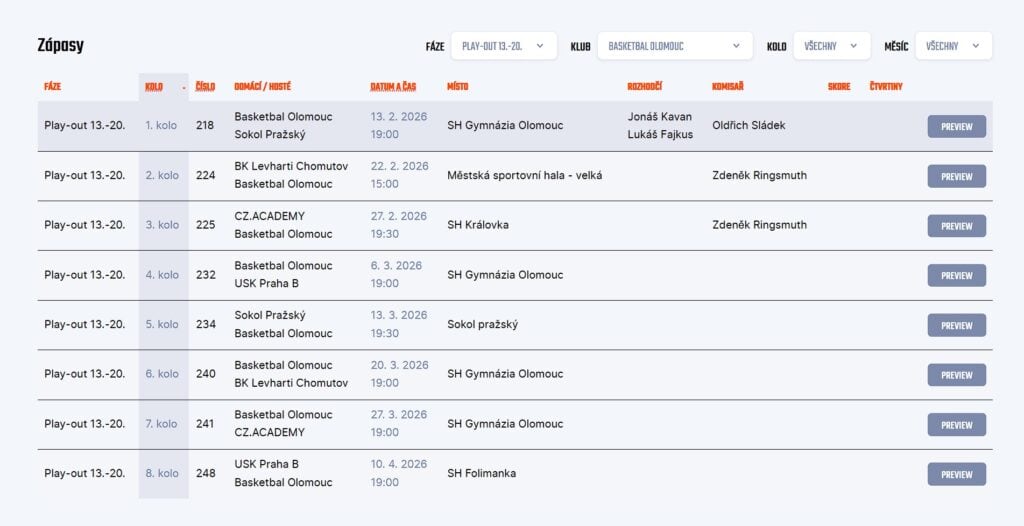Open the Kolo filter dropdown
This screenshot has width=1024, height=526.
coord(831,46)
